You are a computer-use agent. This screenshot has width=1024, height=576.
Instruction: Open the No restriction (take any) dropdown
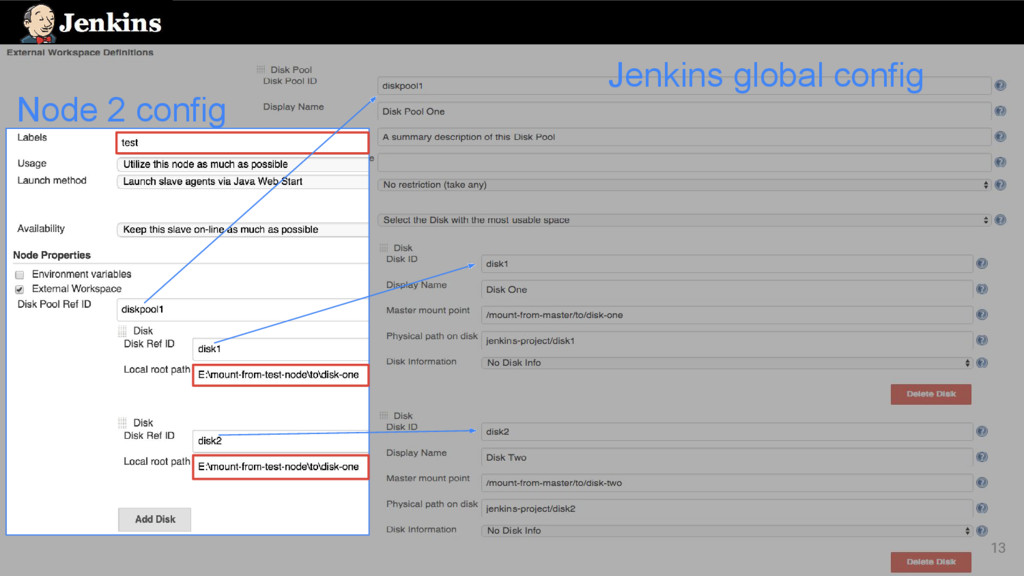pos(684,185)
